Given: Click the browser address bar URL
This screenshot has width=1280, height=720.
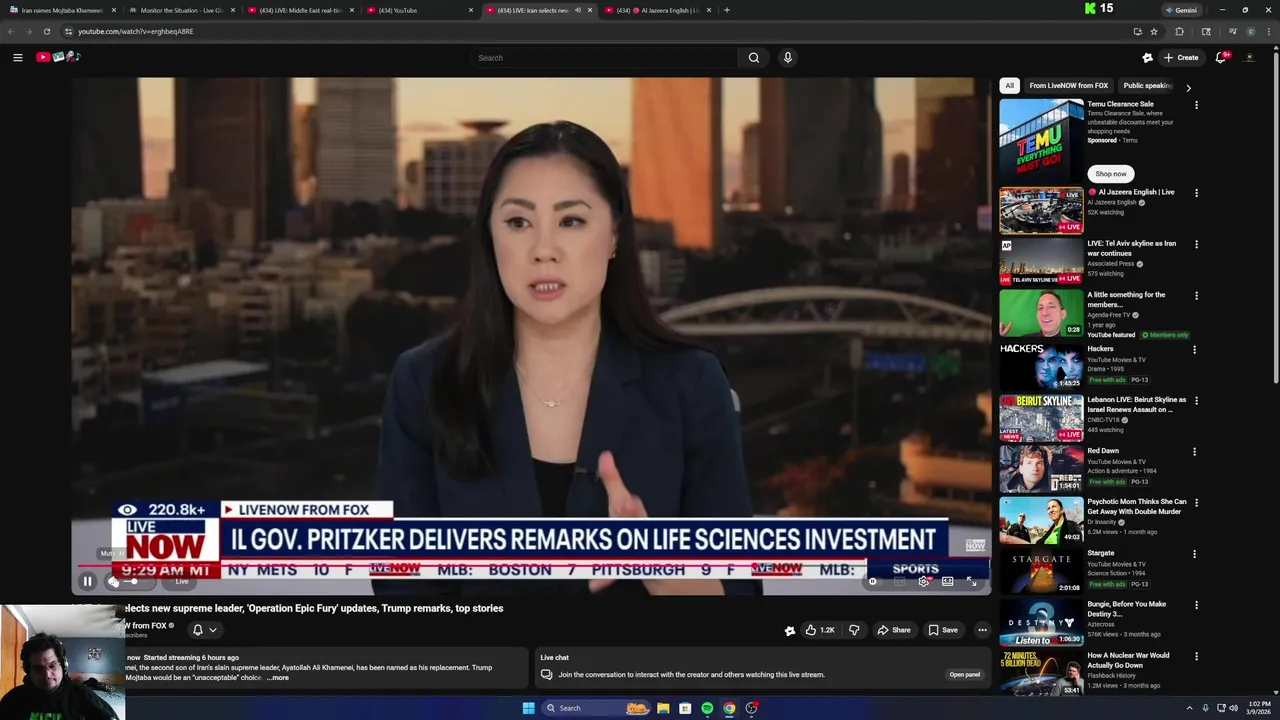Looking at the screenshot, I should pyautogui.click(x=136, y=31).
